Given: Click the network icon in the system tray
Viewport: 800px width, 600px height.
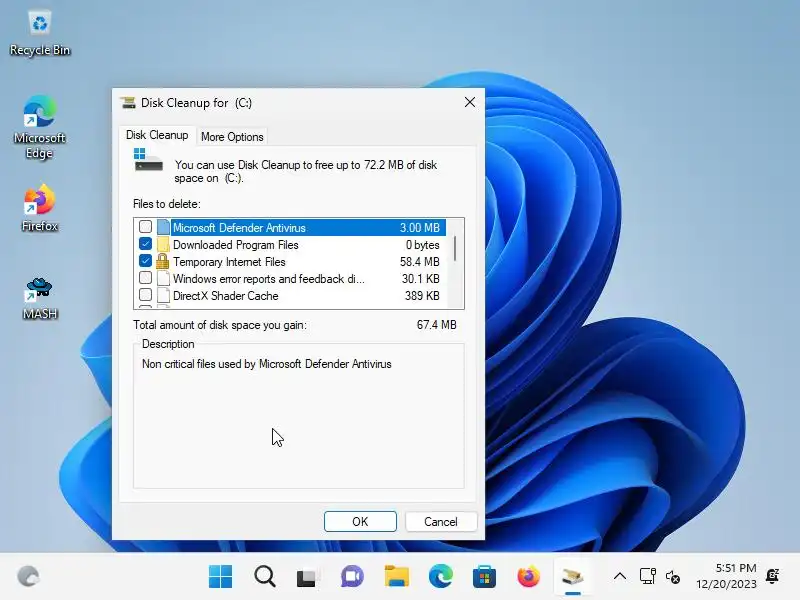Looking at the screenshot, I should (x=647, y=577).
